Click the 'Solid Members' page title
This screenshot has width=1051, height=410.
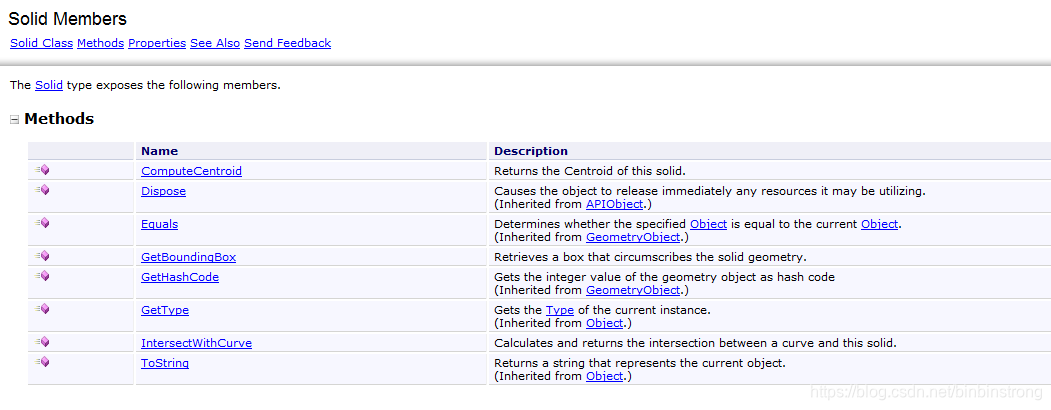pyautogui.click(x=68, y=19)
